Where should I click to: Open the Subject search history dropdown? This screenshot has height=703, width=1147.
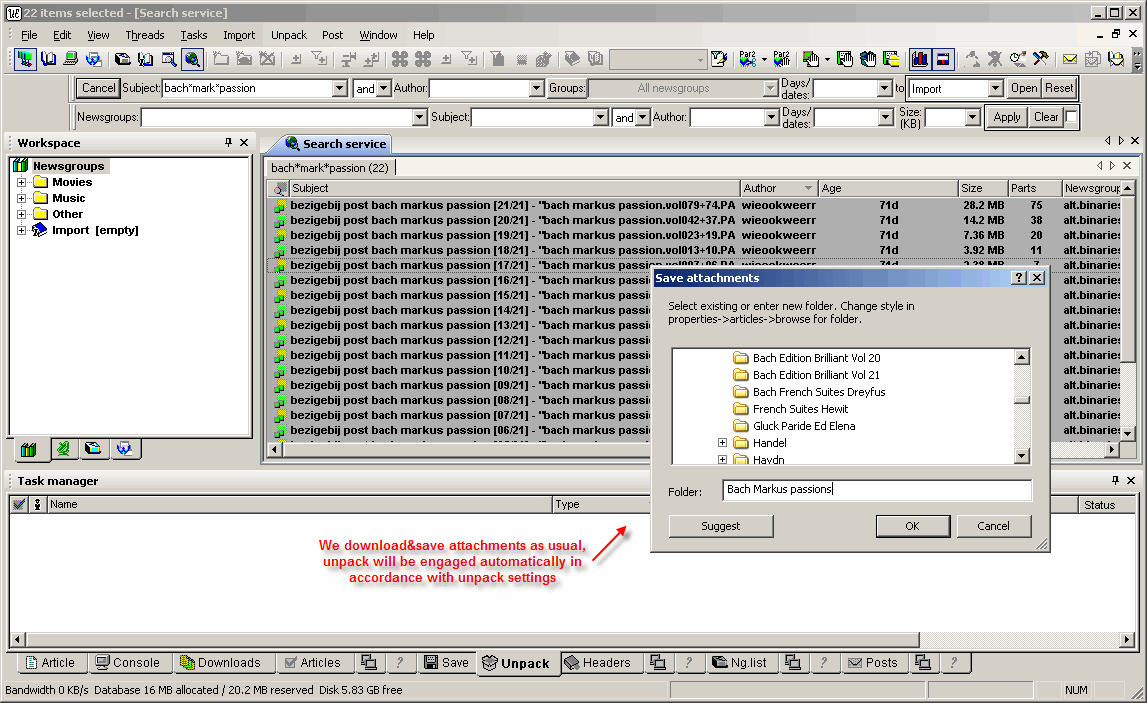pyautogui.click(x=339, y=88)
